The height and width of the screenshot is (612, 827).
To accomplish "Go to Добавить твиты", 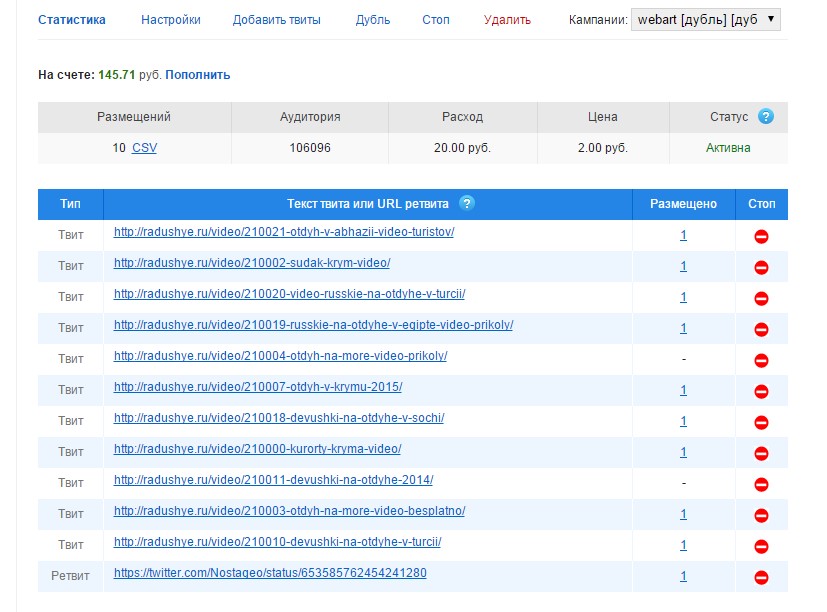I will coord(277,20).
